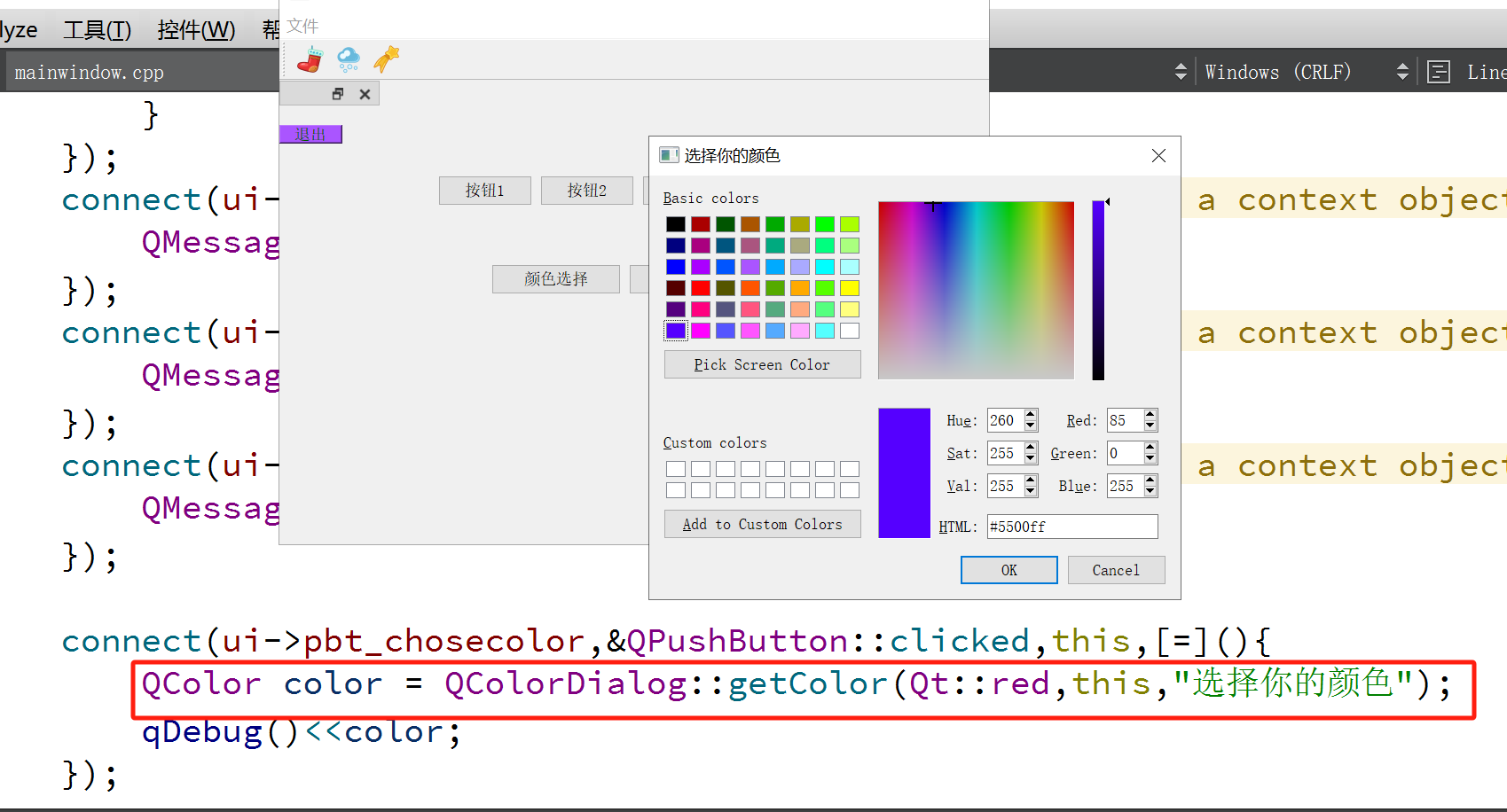The height and width of the screenshot is (812, 1507).
Task: Click the vertical brightness value bar
Action: (1098, 290)
